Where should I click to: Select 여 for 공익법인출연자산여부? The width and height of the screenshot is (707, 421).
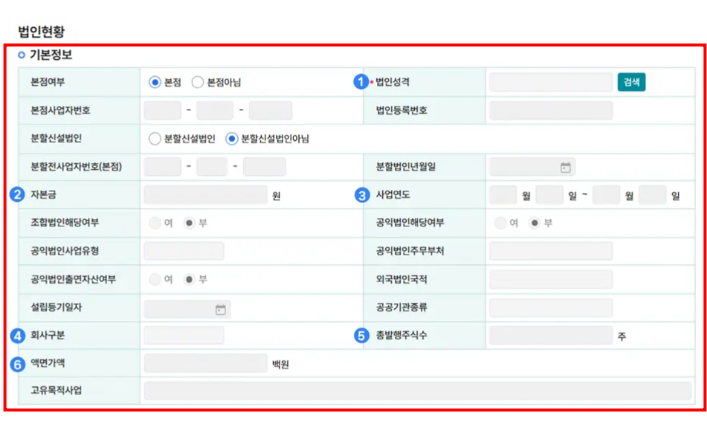pos(155,279)
